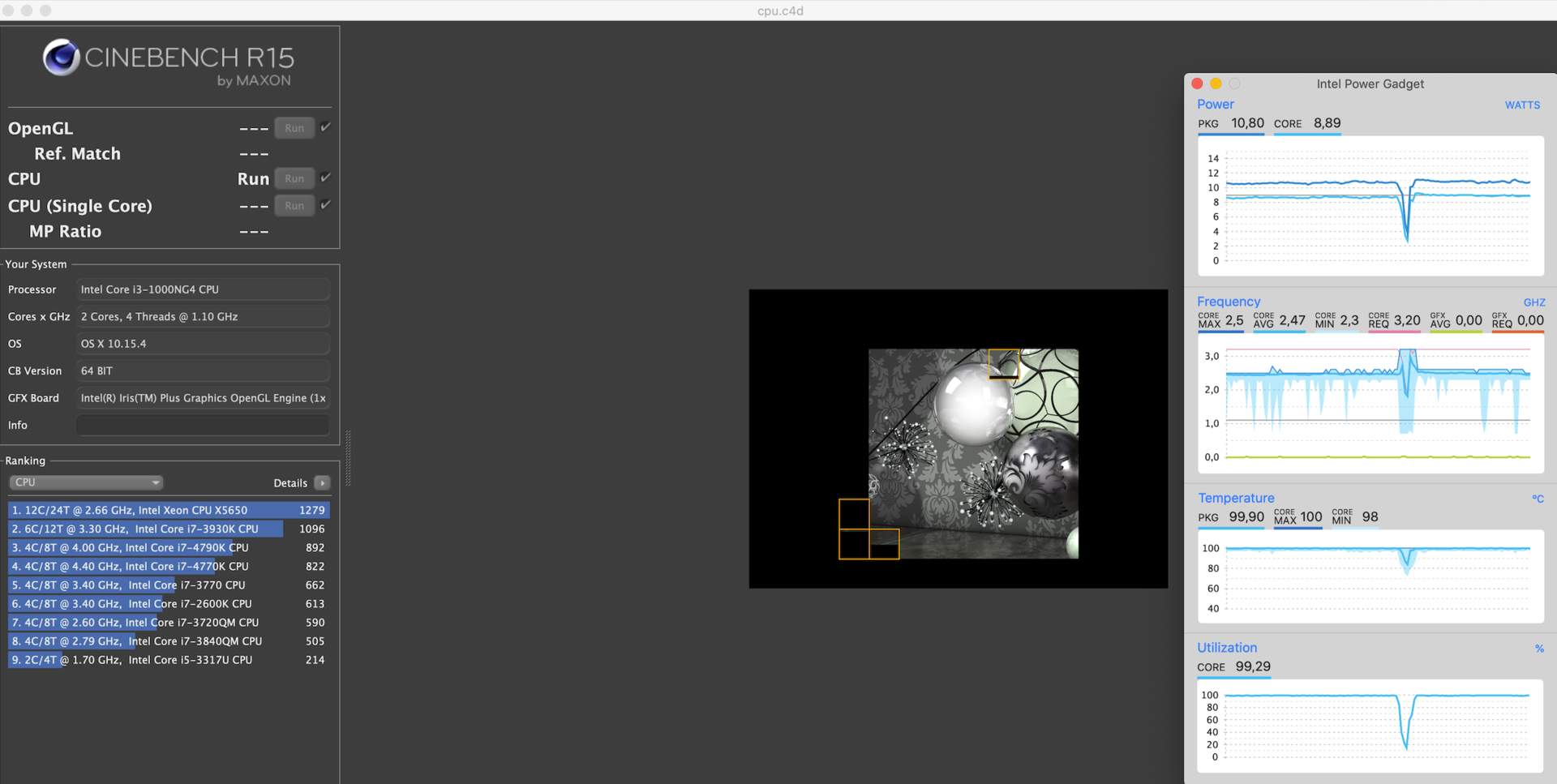Select ranking row Intel Core i7-3770 CPU
Viewport: 1557px width, 784px height.
(169, 585)
